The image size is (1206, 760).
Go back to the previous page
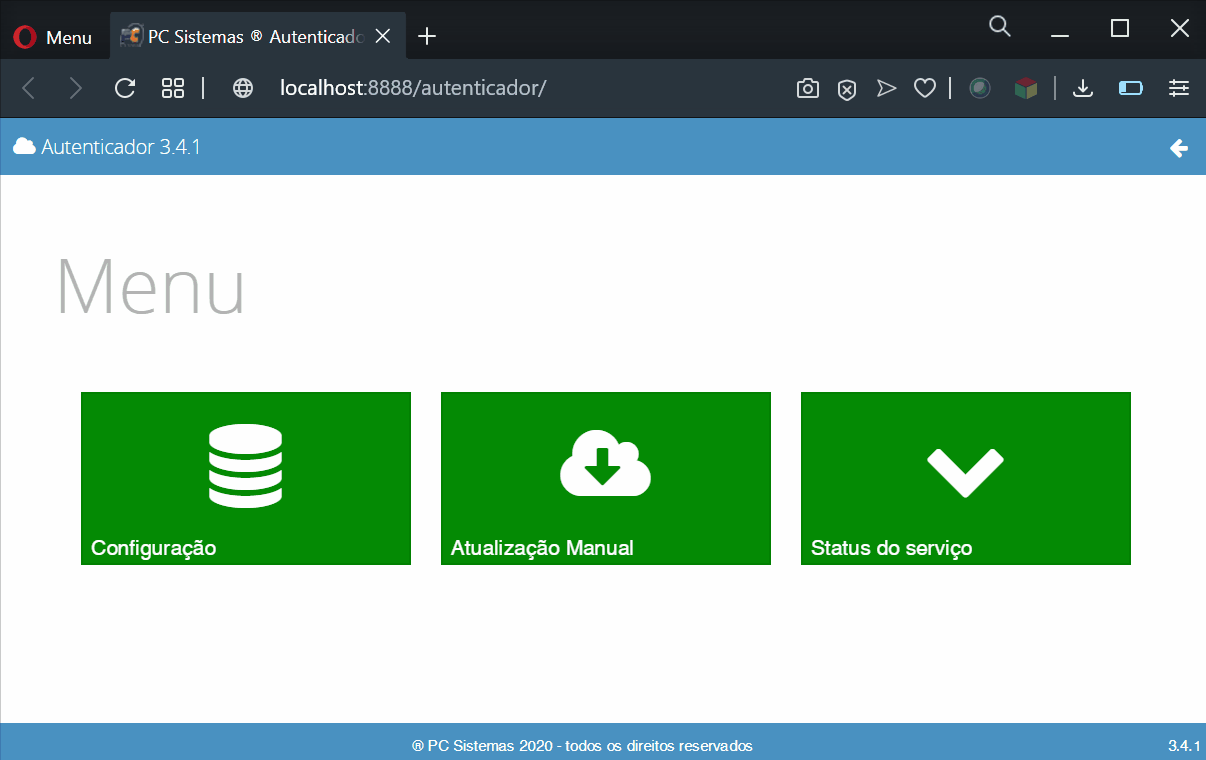pyautogui.click(x=29, y=88)
